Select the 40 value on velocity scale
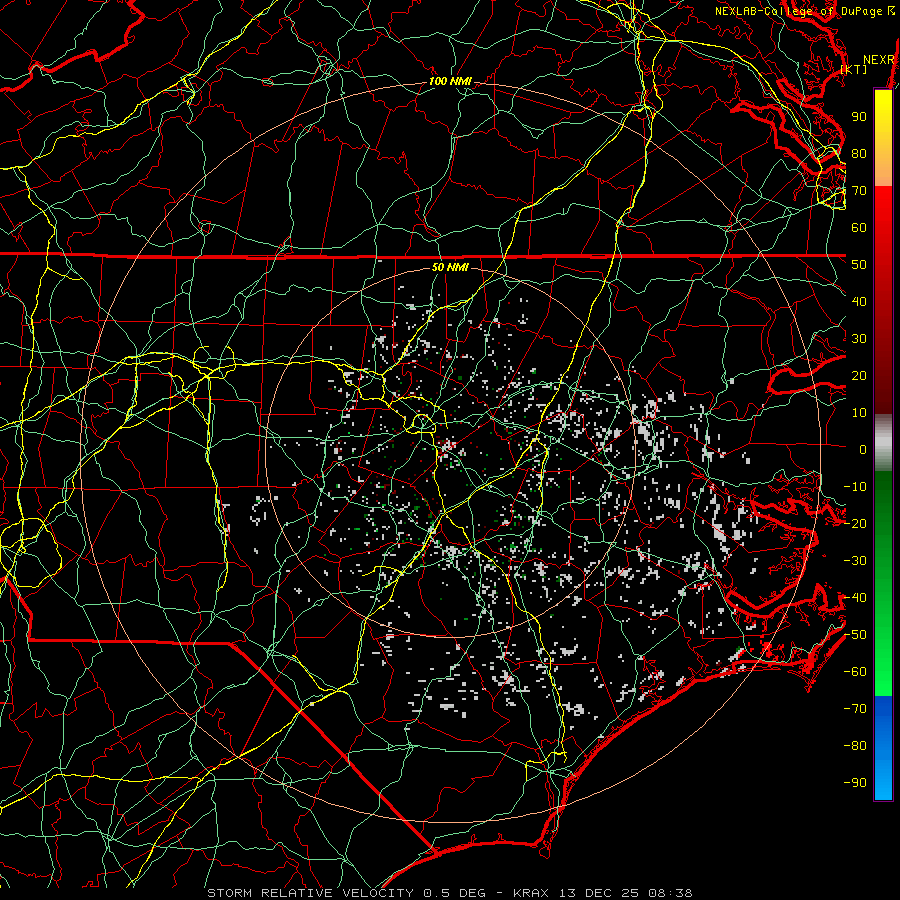Viewport: 900px width, 900px height. pos(859,301)
